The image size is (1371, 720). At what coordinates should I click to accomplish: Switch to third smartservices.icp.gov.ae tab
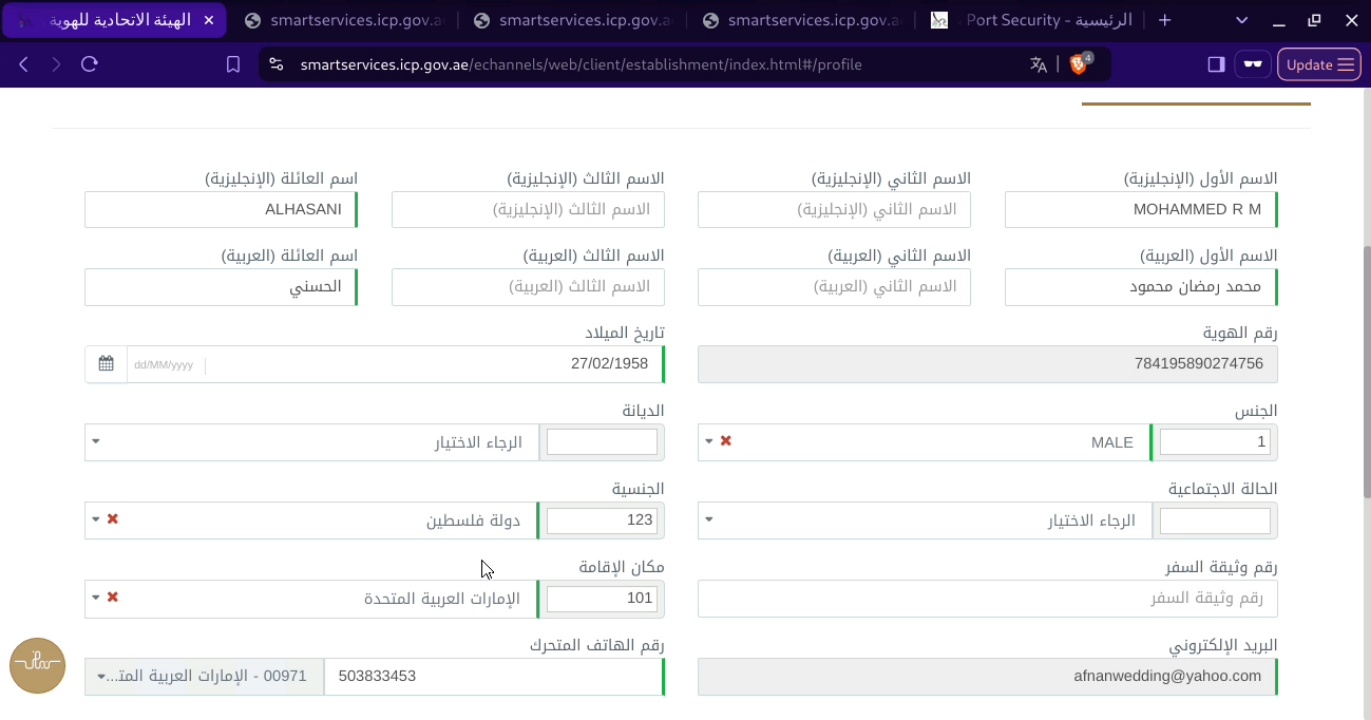coord(575,20)
